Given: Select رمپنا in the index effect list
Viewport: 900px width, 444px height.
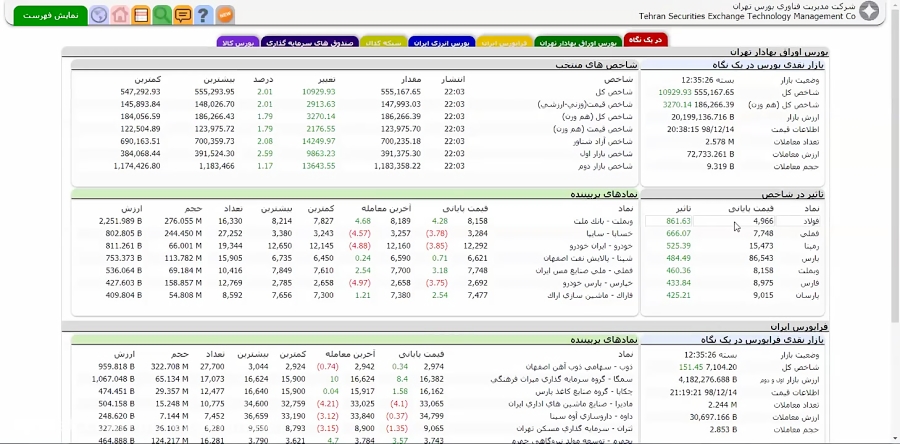Looking at the screenshot, I should pos(810,246).
